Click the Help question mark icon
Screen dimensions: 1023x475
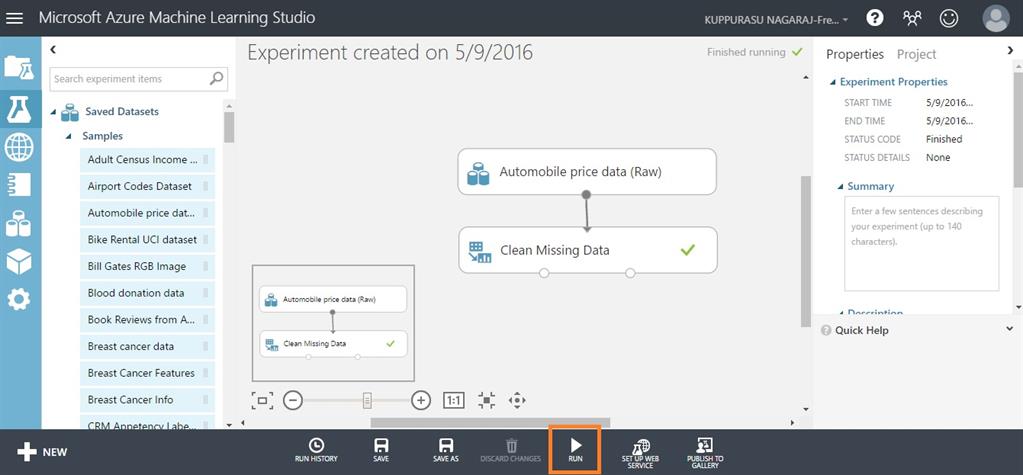[x=875, y=18]
